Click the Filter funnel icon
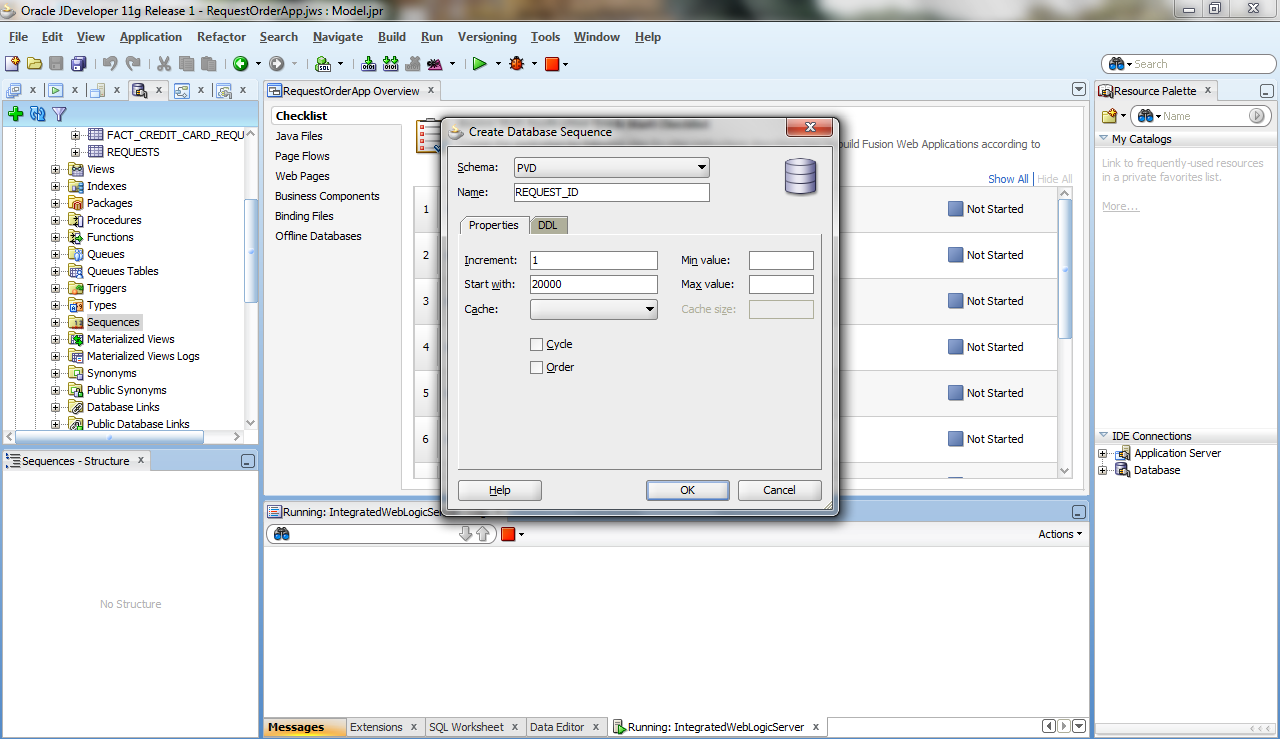This screenshot has width=1280, height=739. point(60,114)
